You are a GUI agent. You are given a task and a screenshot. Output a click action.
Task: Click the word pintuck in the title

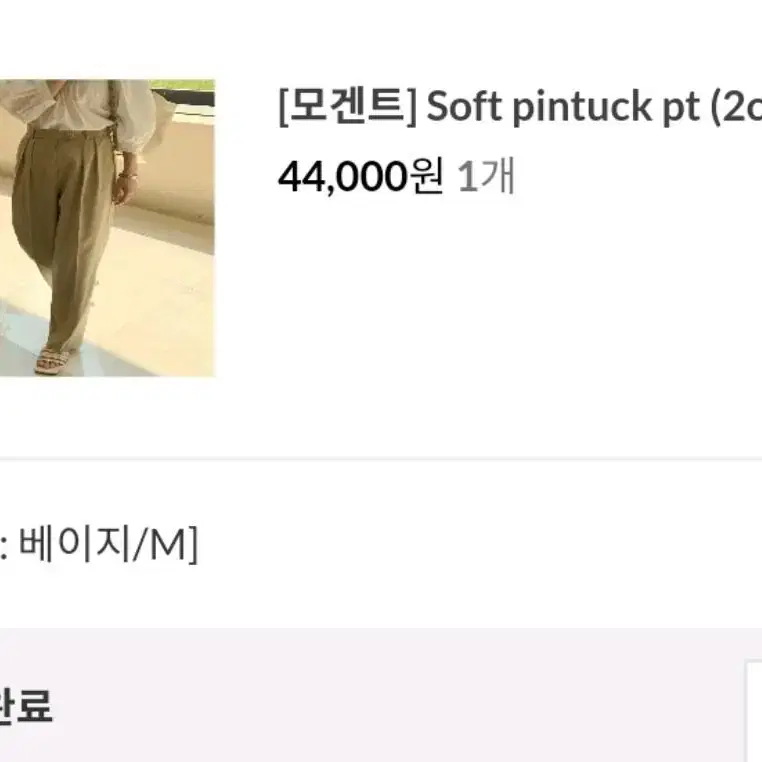click(x=582, y=107)
